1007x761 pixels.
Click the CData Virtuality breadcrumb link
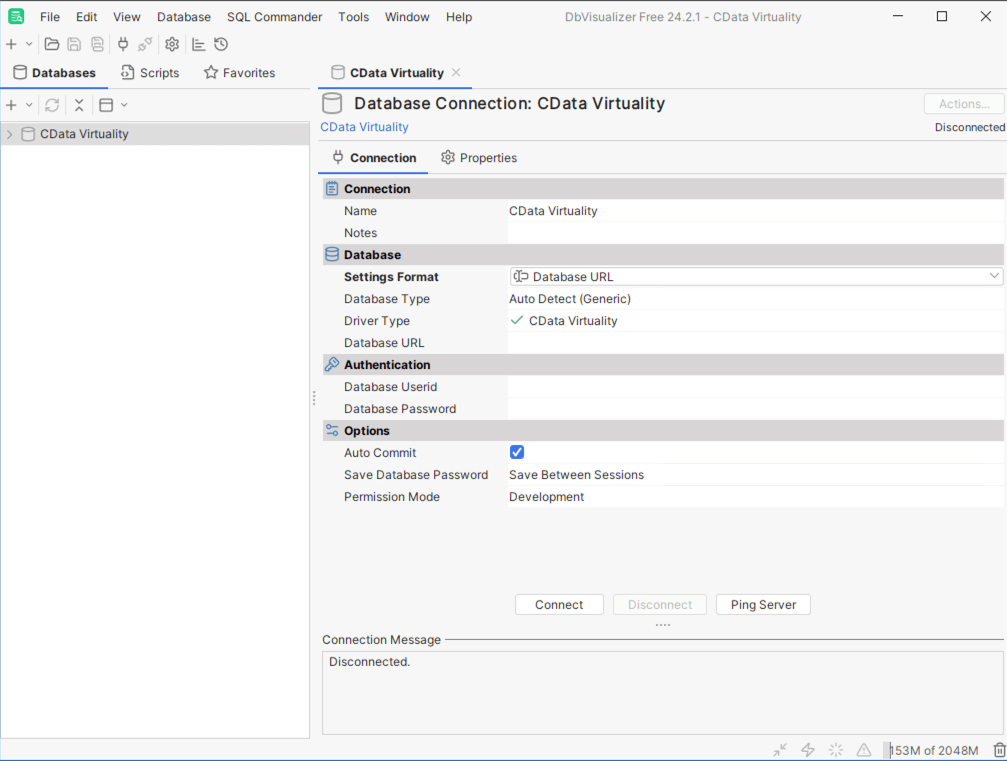pyautogui.click(x=364, y=127)
